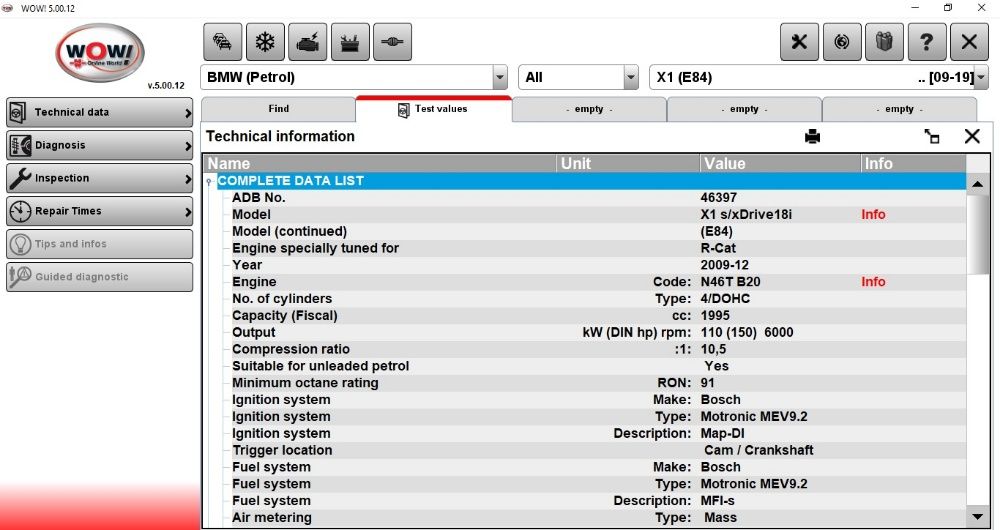The image size is (1000, 530).
Task: Open the Repair Times menu
Action: 99,211
